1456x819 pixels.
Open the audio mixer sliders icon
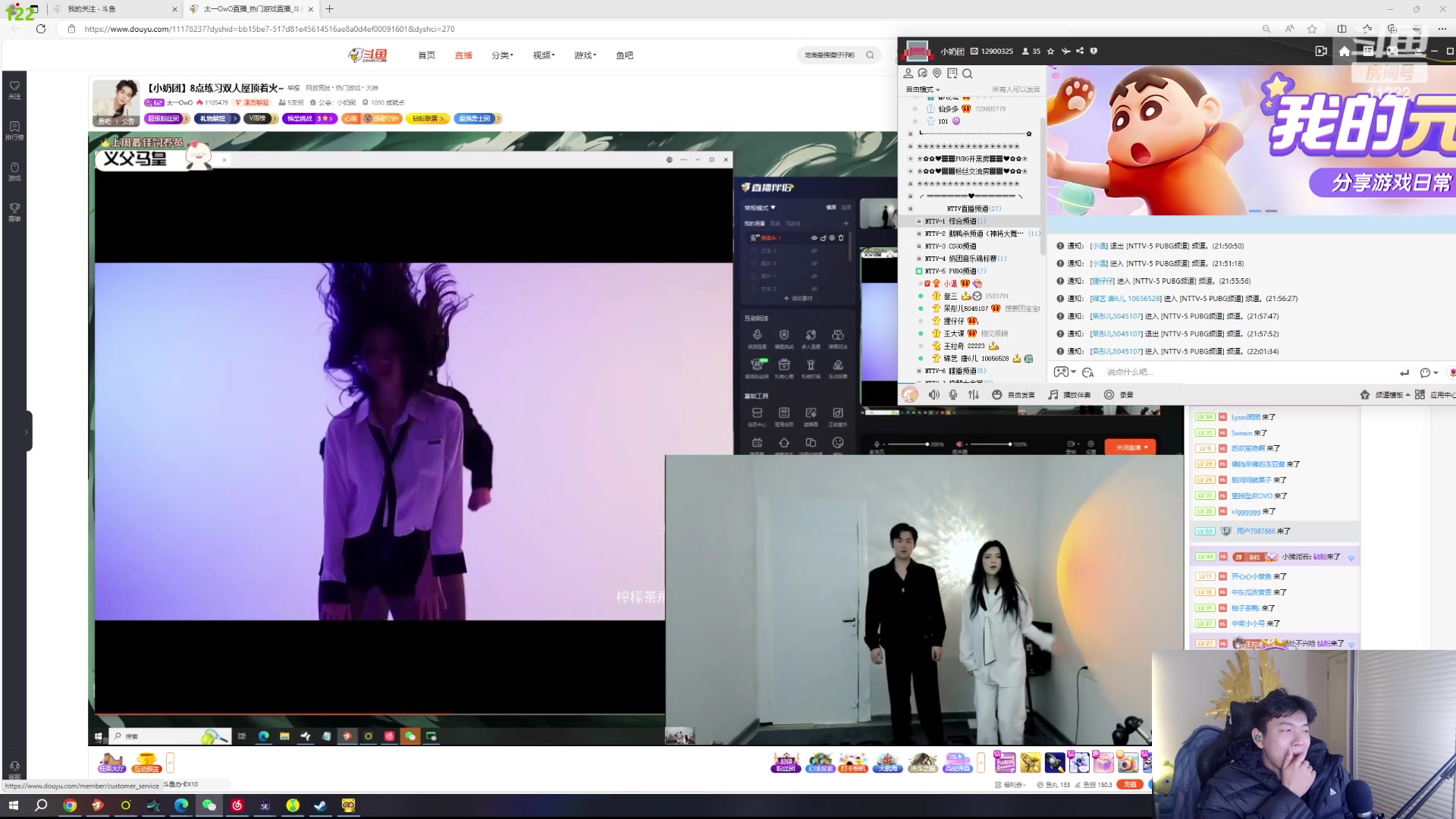974,394
